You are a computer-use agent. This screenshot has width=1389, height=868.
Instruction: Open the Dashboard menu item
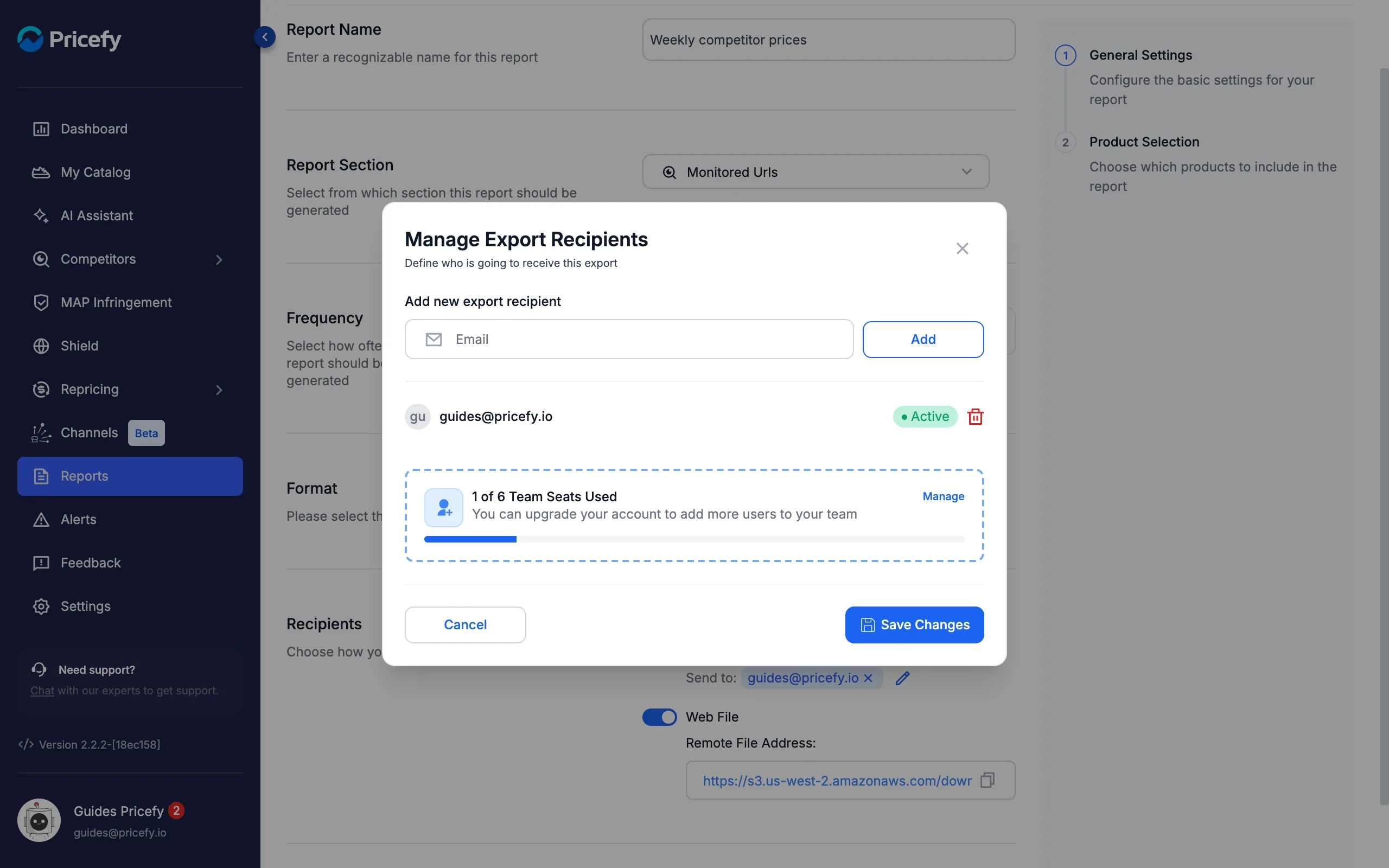(130, 129)
